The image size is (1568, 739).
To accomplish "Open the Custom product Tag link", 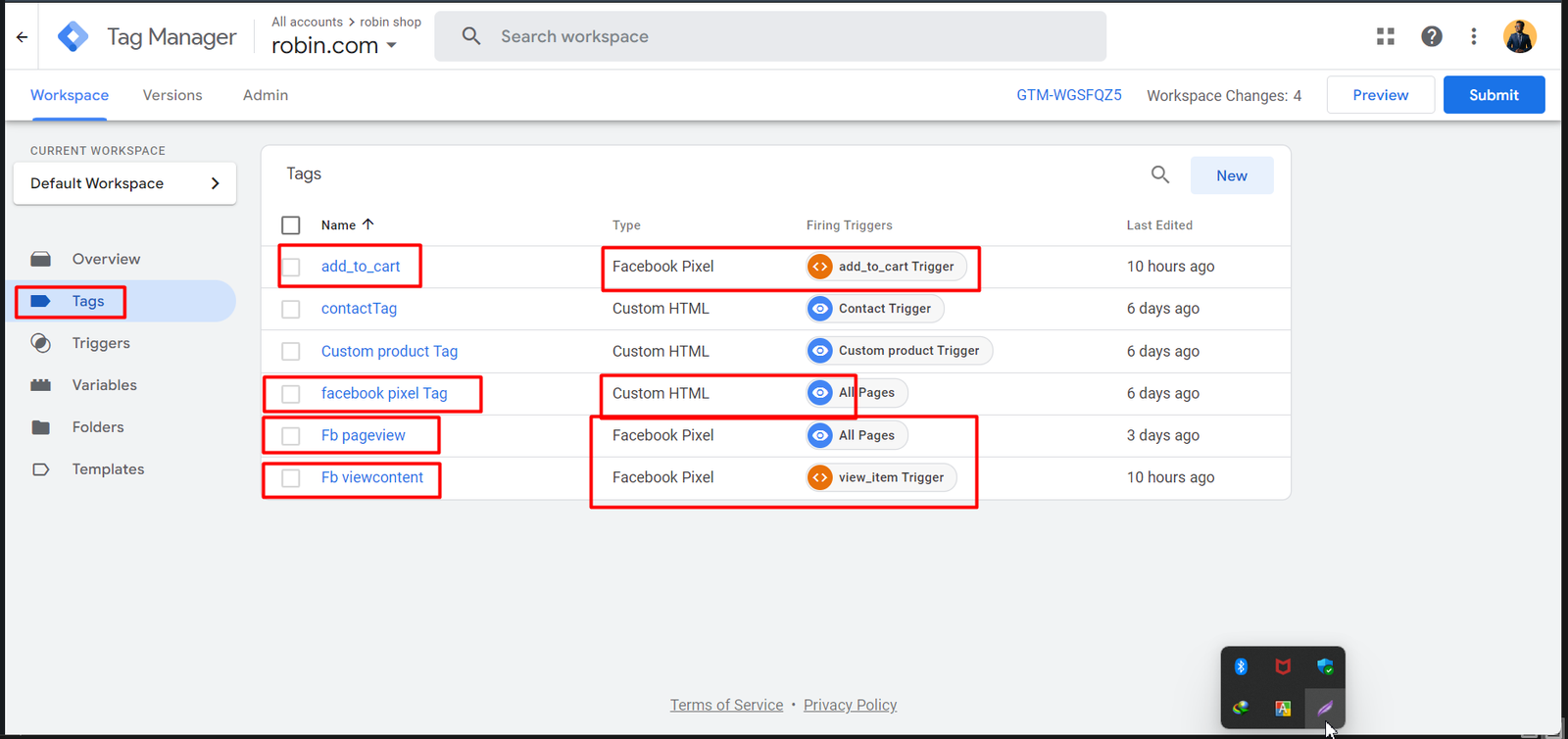I will point(389,351).
